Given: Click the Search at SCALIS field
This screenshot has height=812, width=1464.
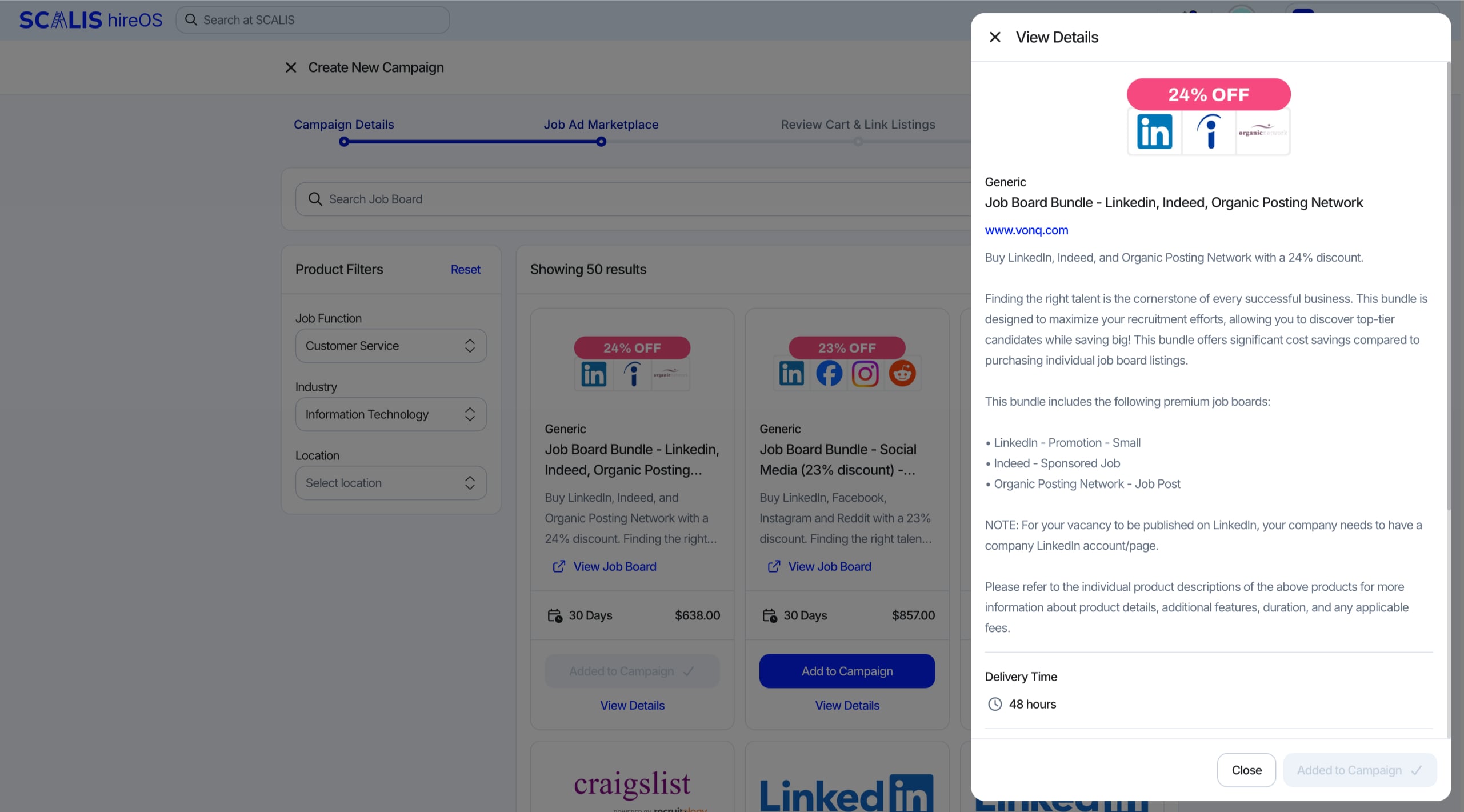Looking at the screenshot, I should tap(313, 20).
